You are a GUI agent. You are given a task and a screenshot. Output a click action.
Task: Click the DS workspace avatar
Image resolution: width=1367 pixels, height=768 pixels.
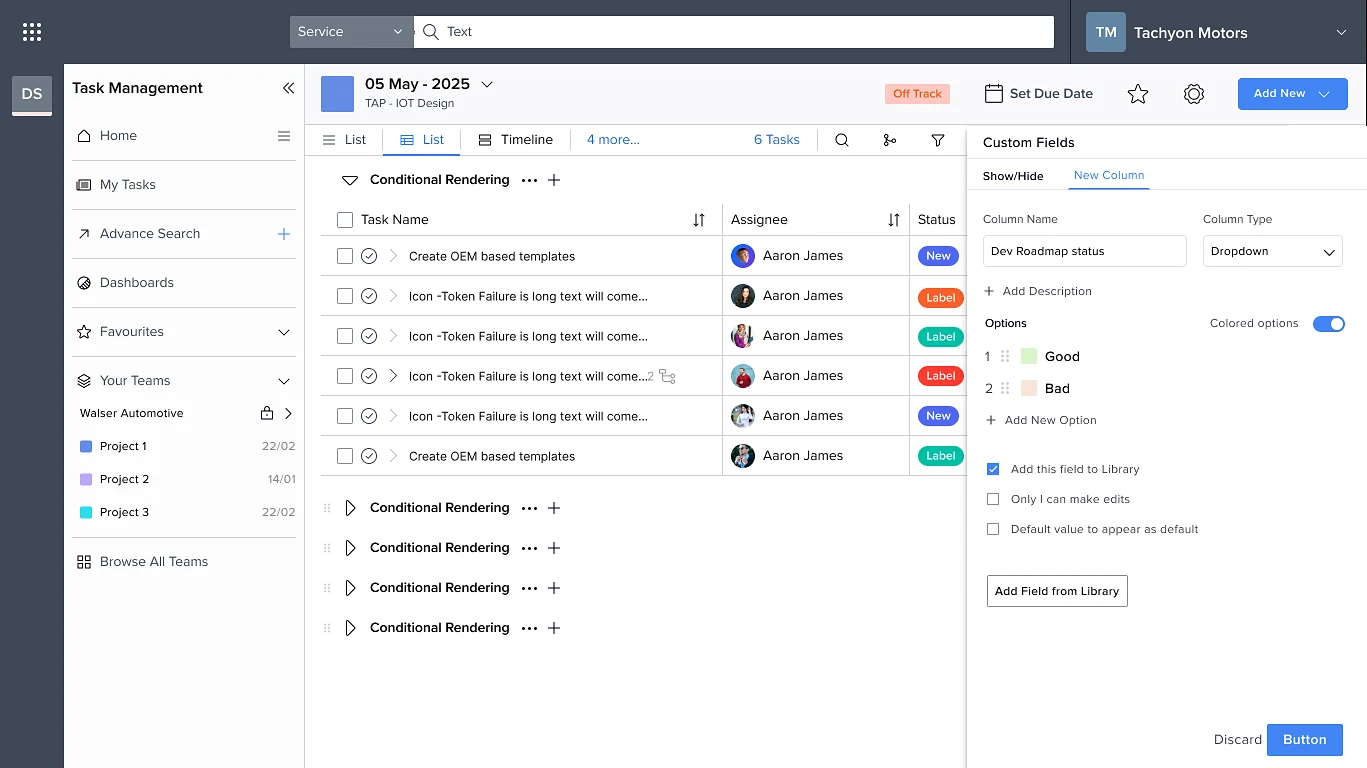(32, 94)
